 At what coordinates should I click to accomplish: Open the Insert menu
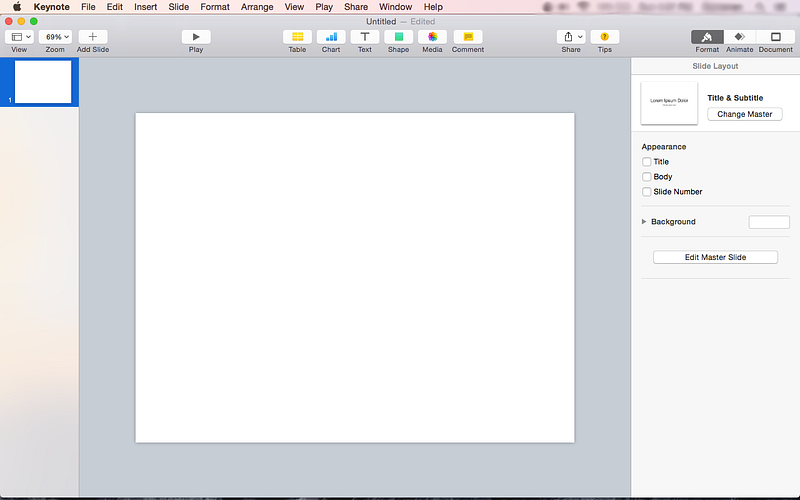pos(145,7)
